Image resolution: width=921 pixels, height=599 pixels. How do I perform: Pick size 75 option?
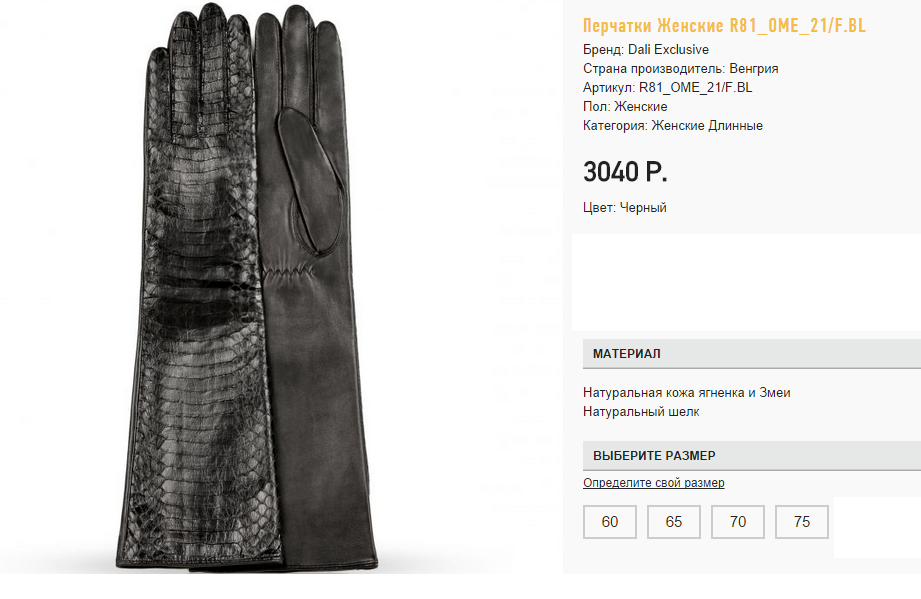(802, 521)
